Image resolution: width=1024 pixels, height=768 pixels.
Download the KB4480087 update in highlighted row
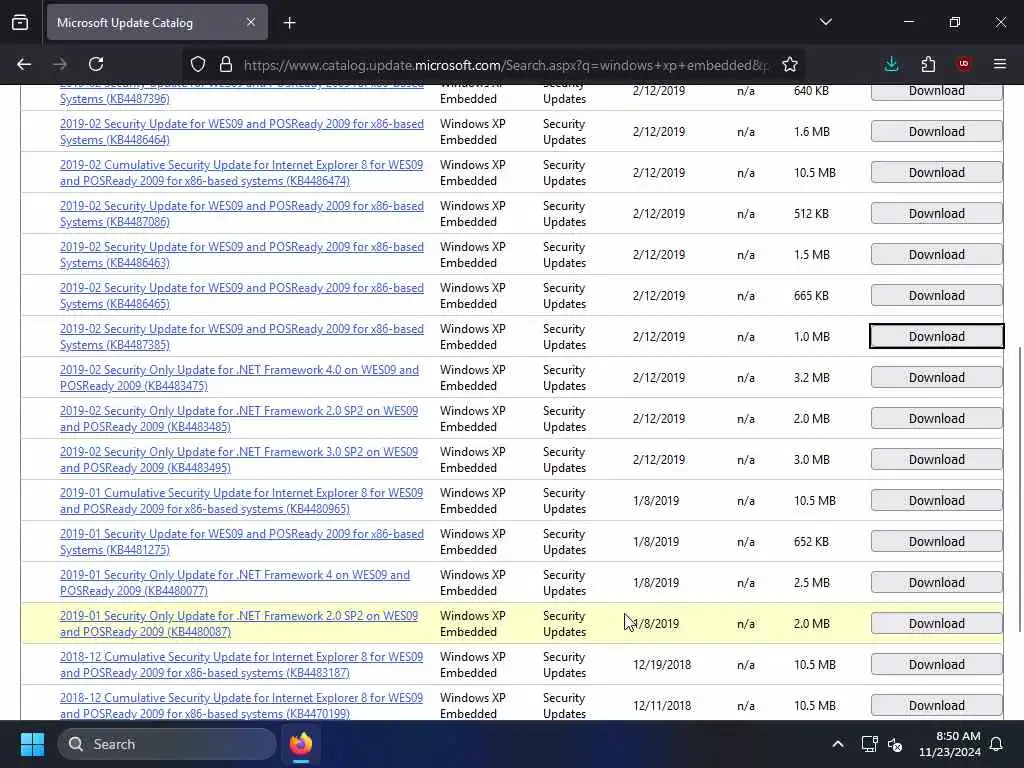click(936, 624)
